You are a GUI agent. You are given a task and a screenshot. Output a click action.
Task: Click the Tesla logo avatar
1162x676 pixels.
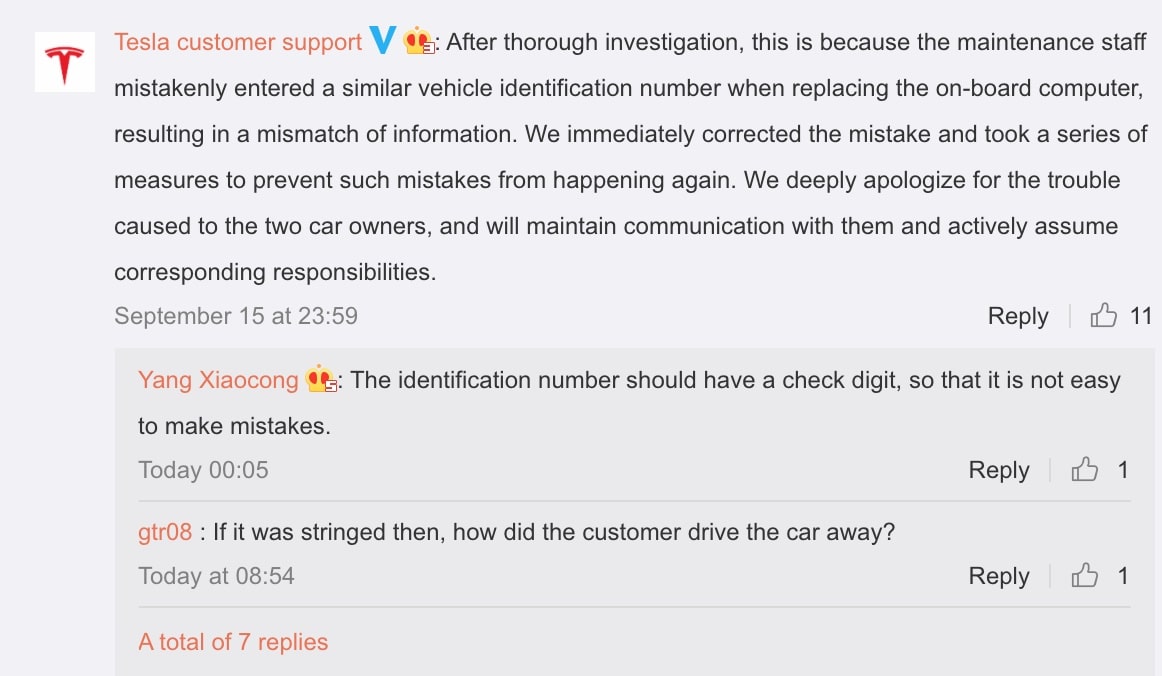pyautogui.click(x=65, y=62)
